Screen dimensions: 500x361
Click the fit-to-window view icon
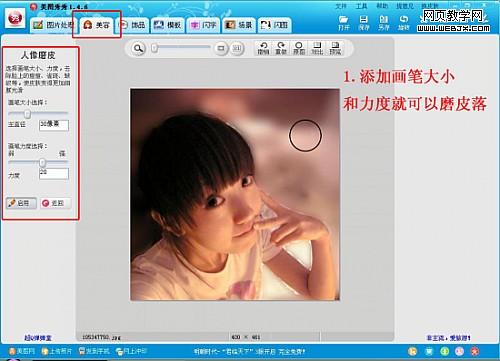[221, 49]
